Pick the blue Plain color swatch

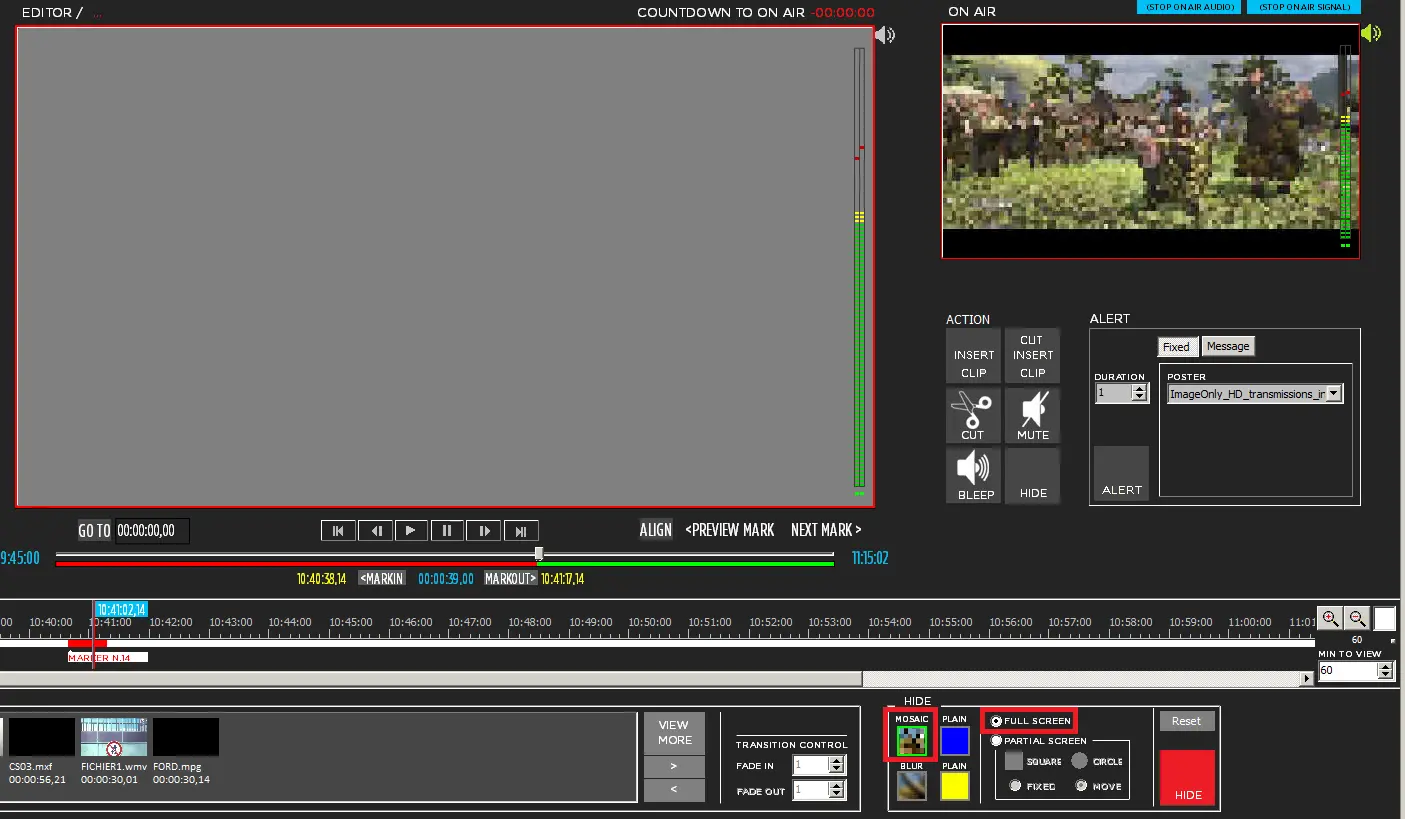pyautogui.click(x=955, y=741)
